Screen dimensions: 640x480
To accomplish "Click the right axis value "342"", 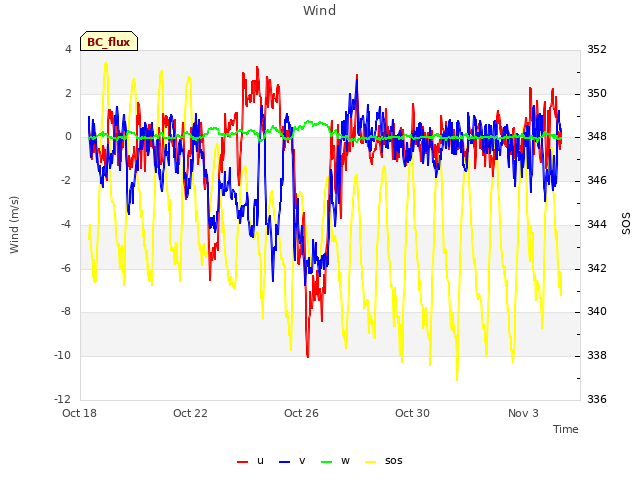I will click(597, 268).
